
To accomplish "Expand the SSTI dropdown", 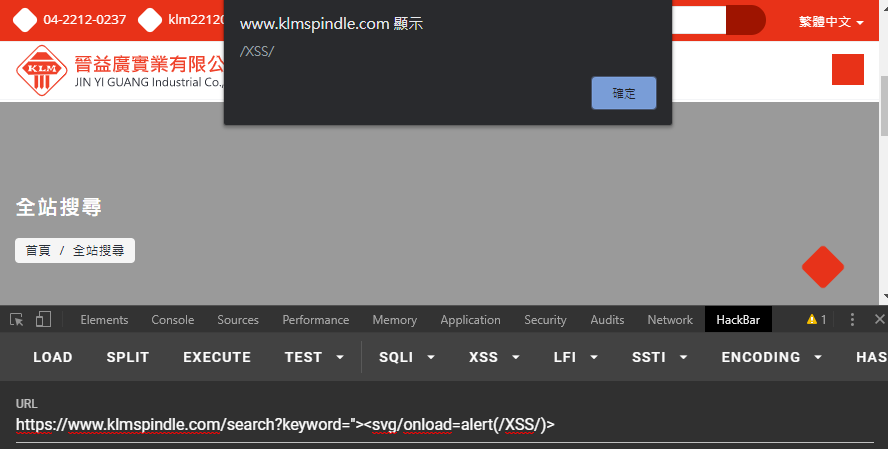I will 659,357.
